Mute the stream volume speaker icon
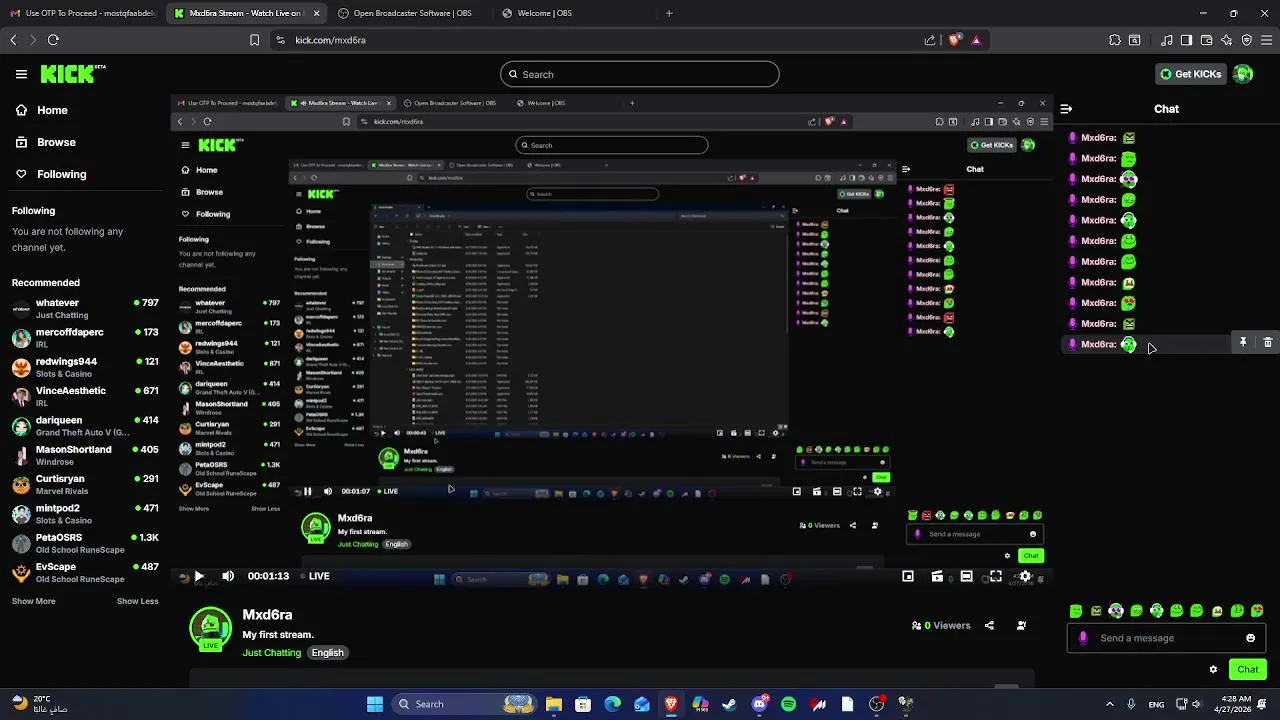This screenshot has height=720, width=1280. [x=228, y=576]
